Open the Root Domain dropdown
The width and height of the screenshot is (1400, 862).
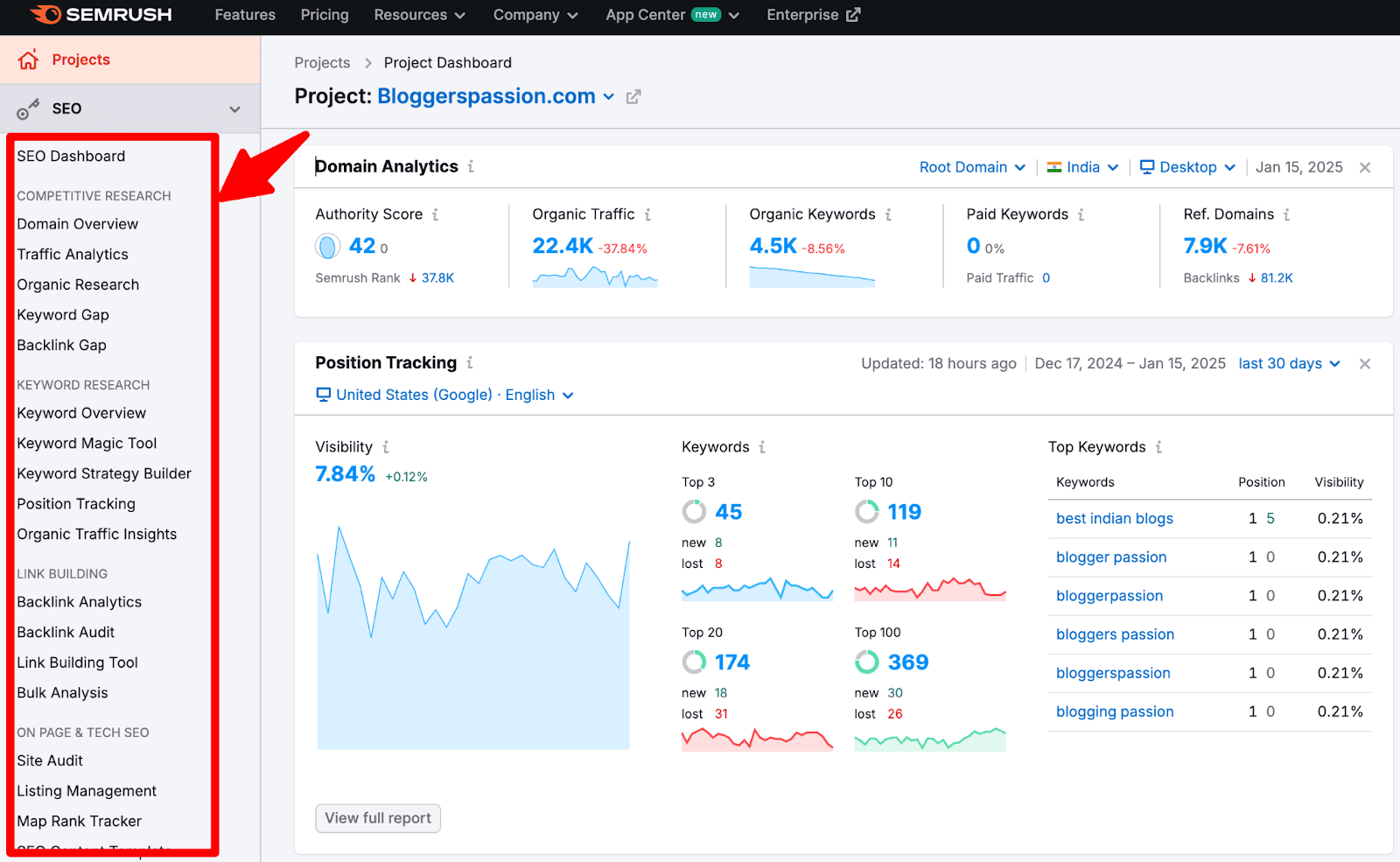click(972, 167)
